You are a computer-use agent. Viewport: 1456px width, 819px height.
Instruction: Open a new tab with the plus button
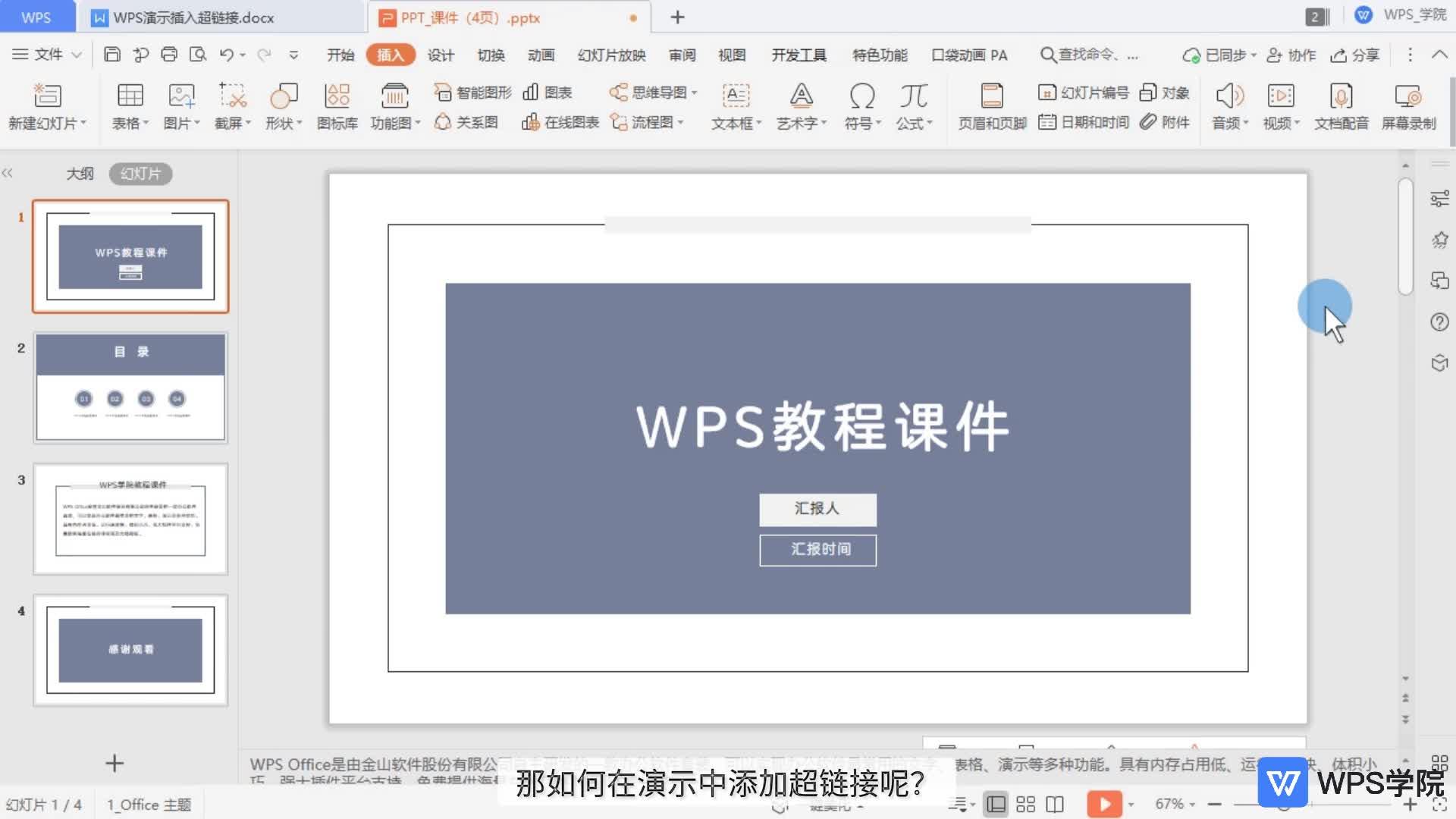(678, 17)
